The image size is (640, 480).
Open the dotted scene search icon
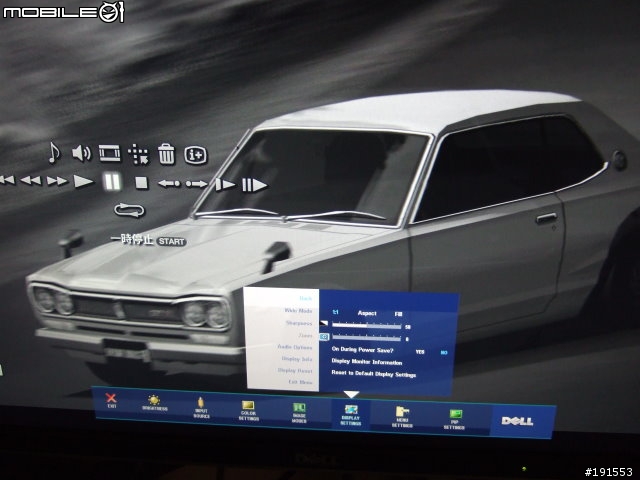(x=138, y=154)
